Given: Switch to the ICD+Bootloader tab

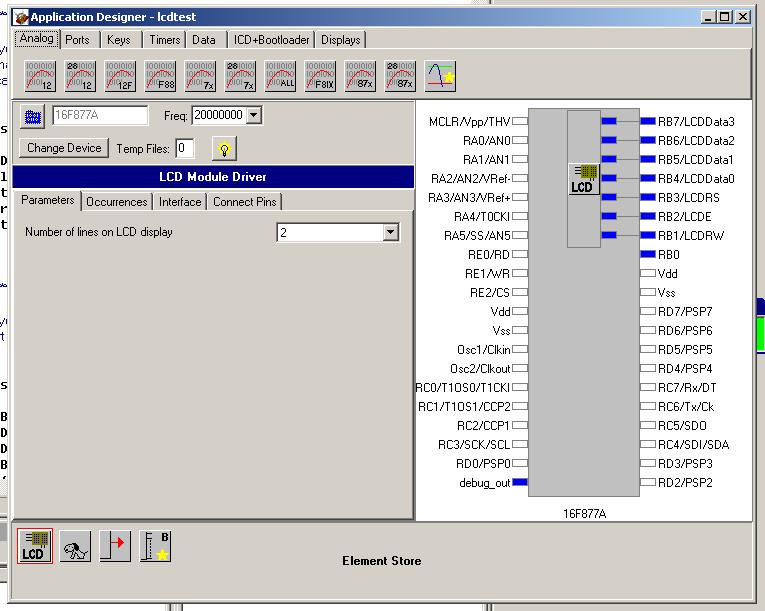Looking at the screenshot, I should pos(272,40).
